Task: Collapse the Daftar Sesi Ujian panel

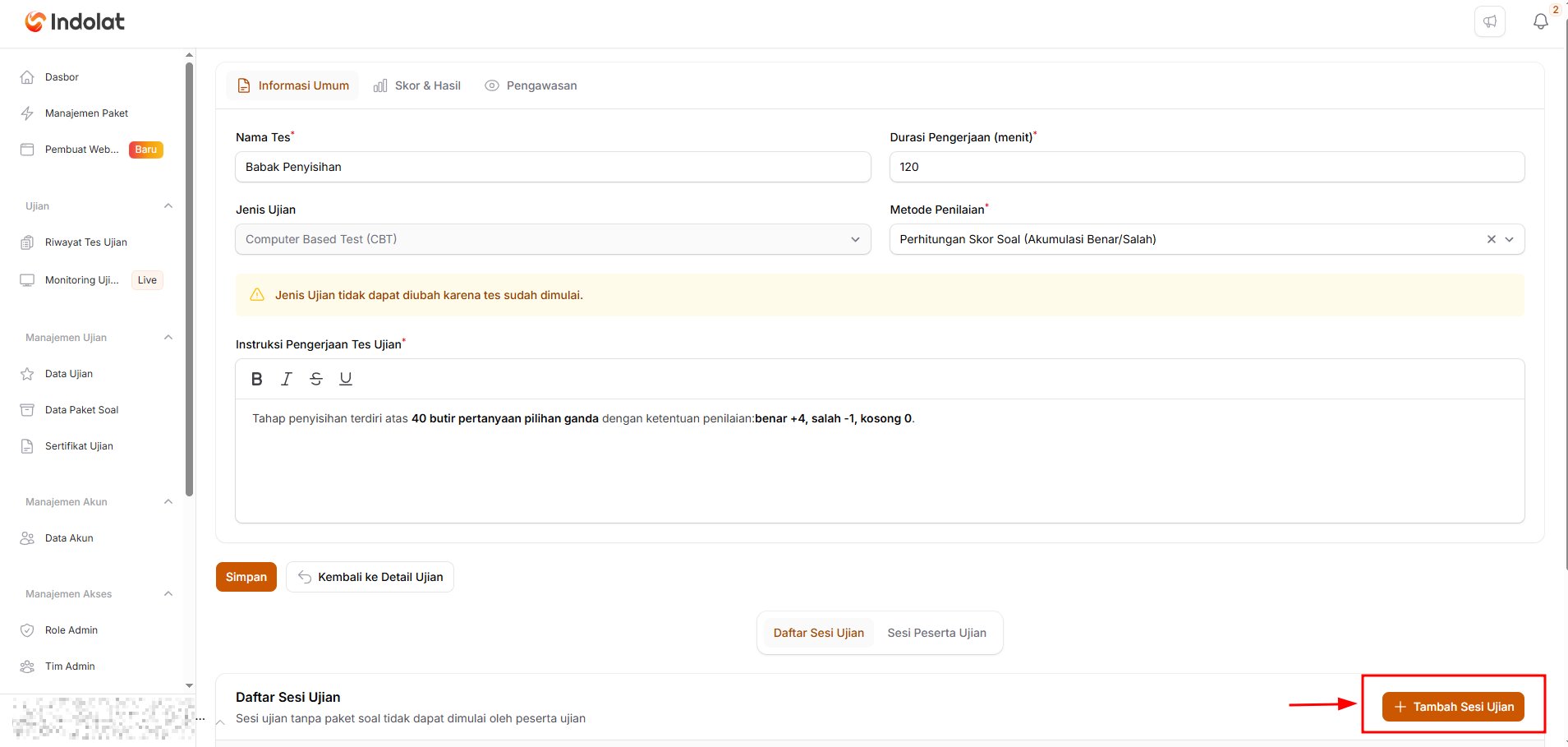Action: click(x=220, y=722)
